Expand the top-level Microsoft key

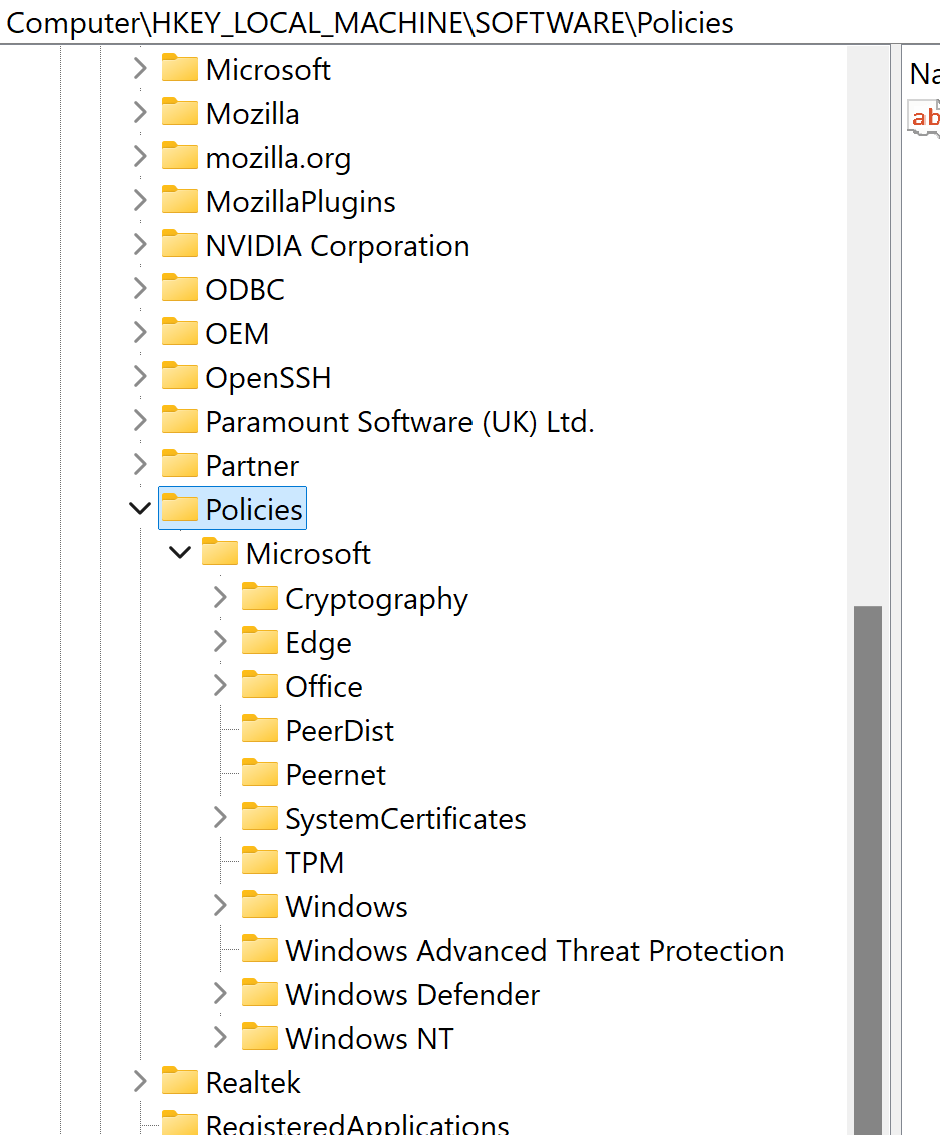pos(140,69)
